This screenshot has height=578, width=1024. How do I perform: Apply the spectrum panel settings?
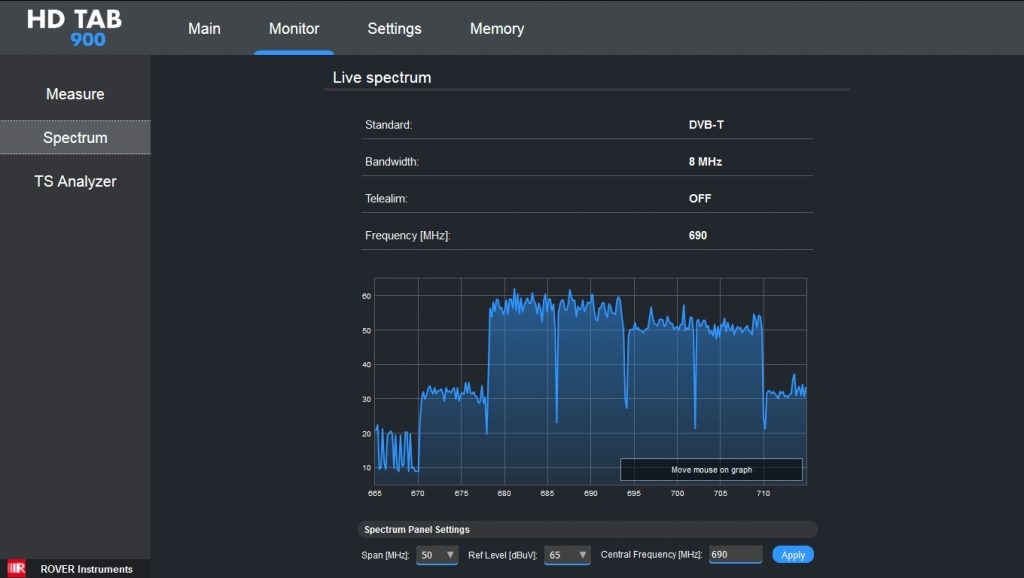point(793,554)
